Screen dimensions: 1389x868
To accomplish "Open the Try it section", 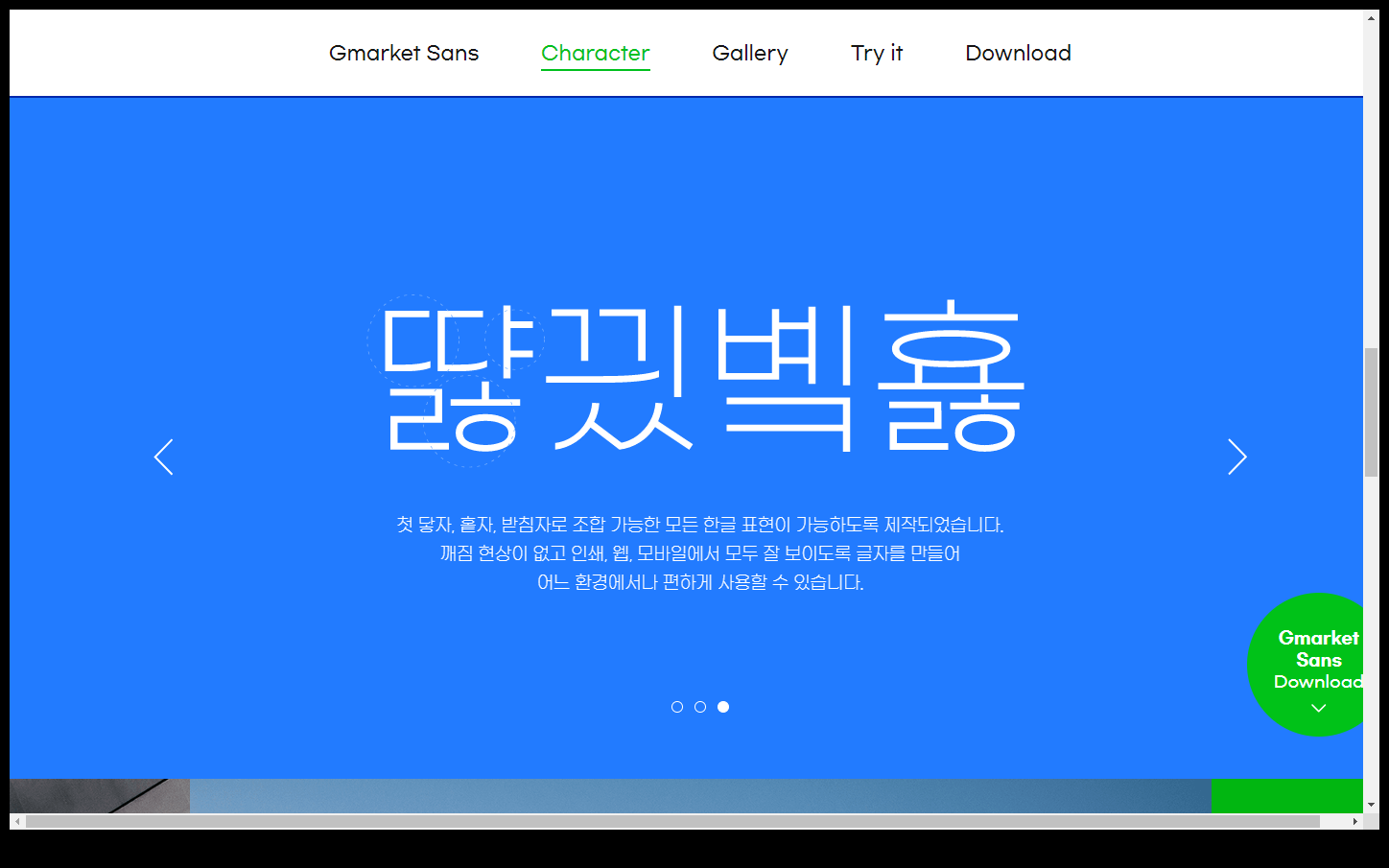I will pyautogui.click(x=877, y=54).
